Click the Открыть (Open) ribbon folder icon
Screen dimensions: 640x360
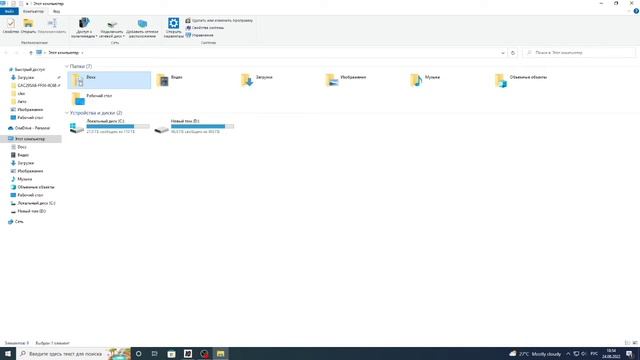pos(28,23)
